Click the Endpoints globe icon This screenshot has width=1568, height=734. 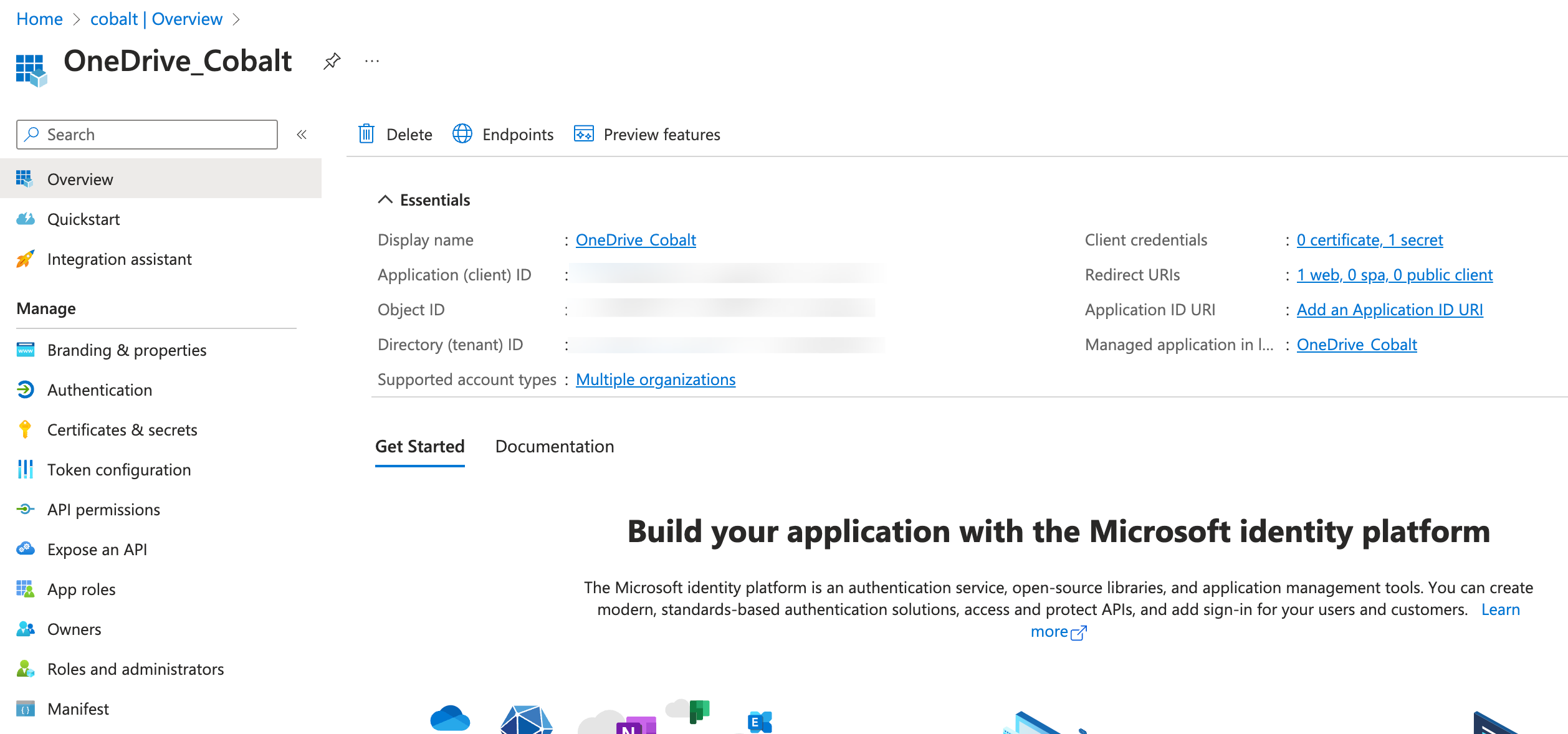coord(462,134)
